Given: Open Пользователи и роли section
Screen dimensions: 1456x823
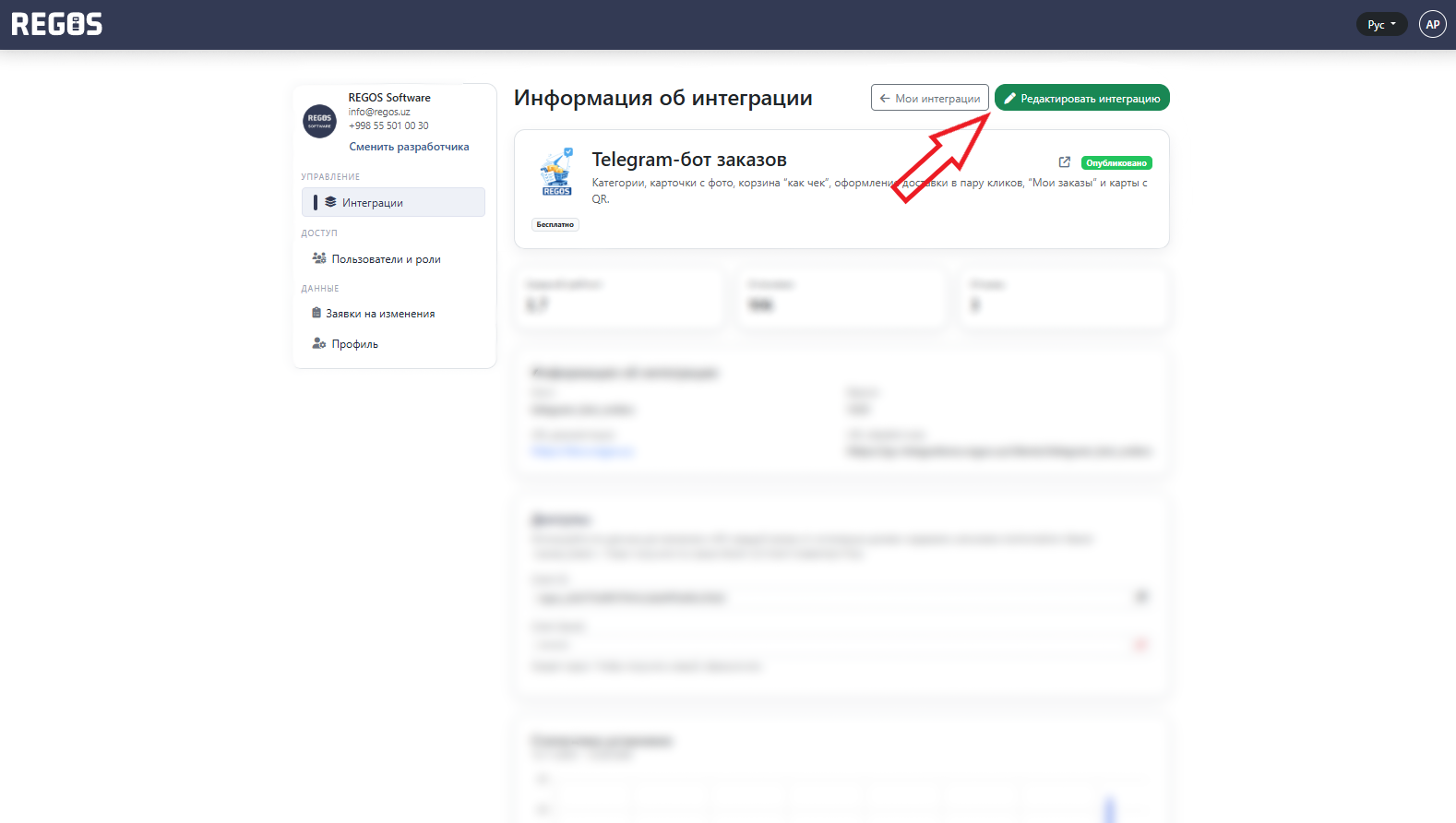Looking at the screenshot, I should pyautogui.click(x=386, y=259).
